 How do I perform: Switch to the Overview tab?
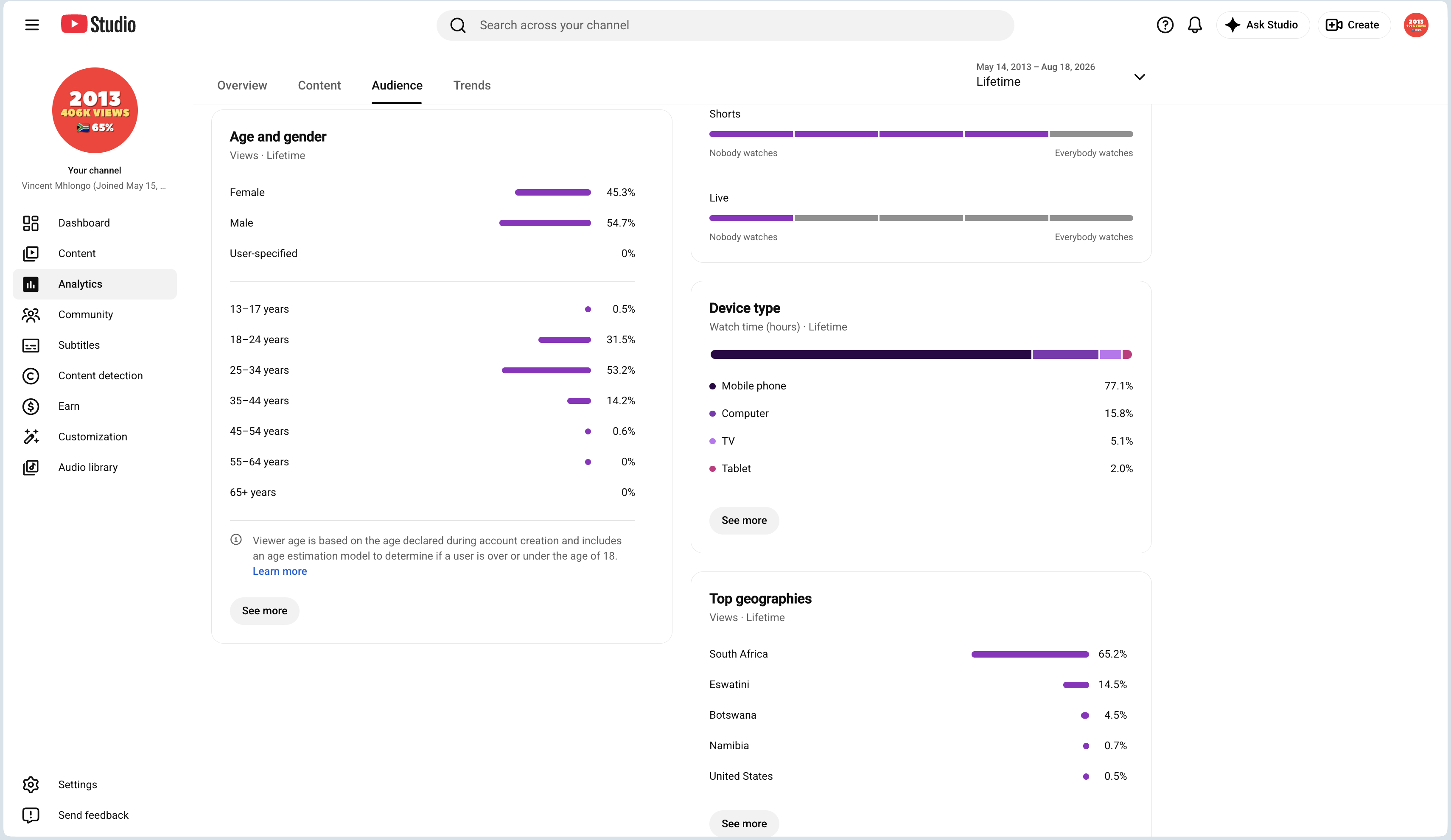click(242, 85)
